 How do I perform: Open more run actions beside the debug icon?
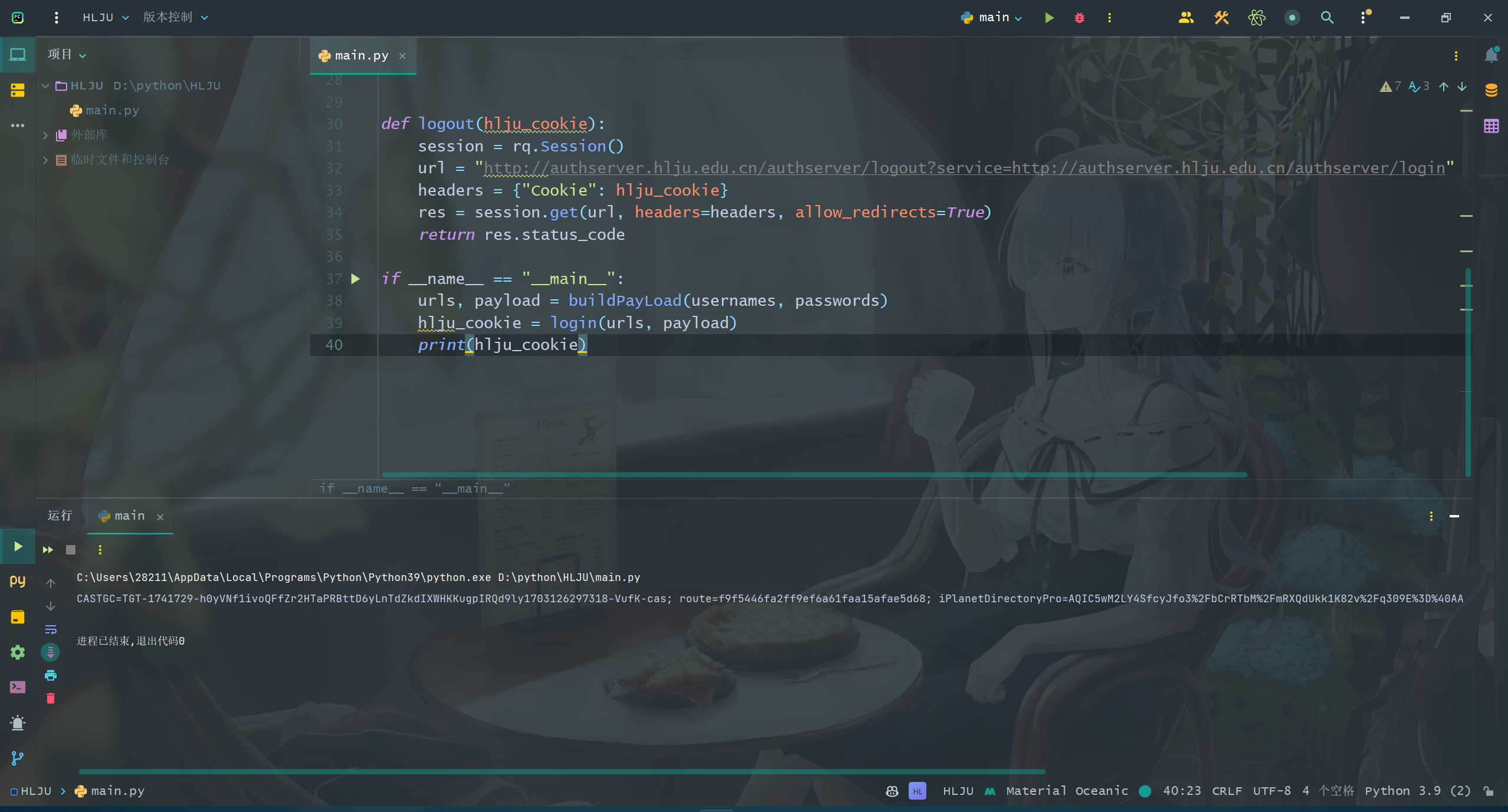click(x=1109, y=18)
